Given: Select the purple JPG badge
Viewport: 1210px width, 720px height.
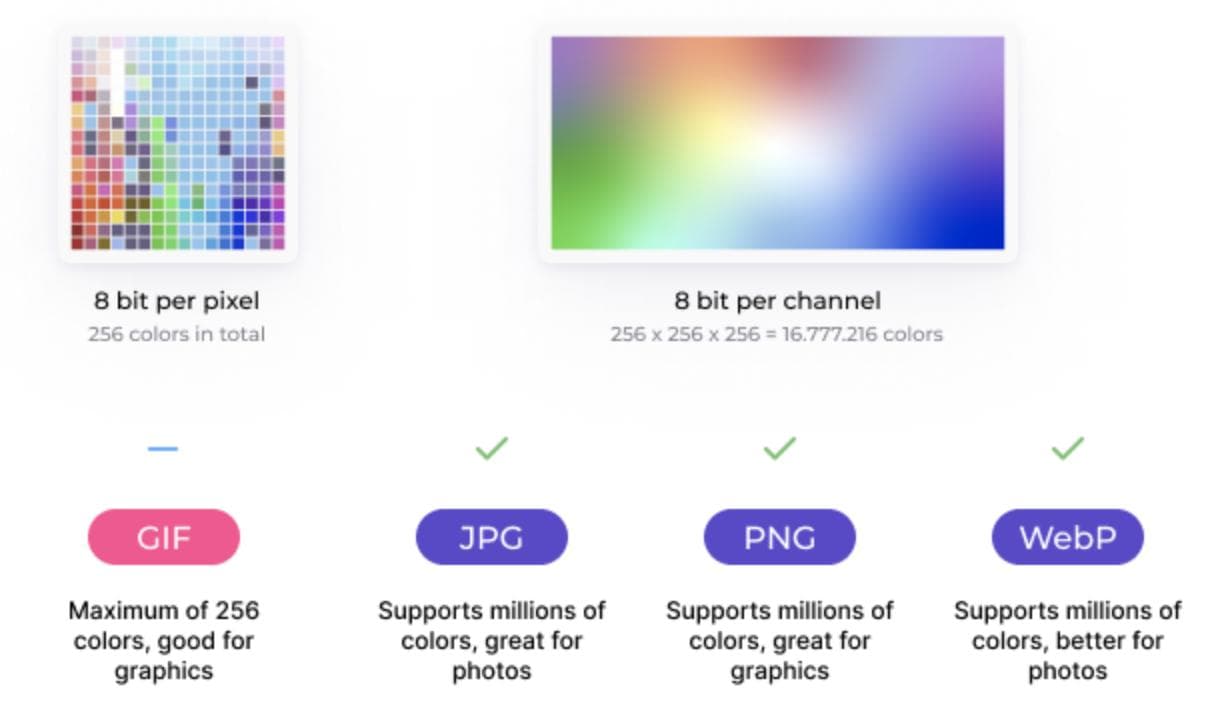Looking at the screenshot, I should 491,537.
